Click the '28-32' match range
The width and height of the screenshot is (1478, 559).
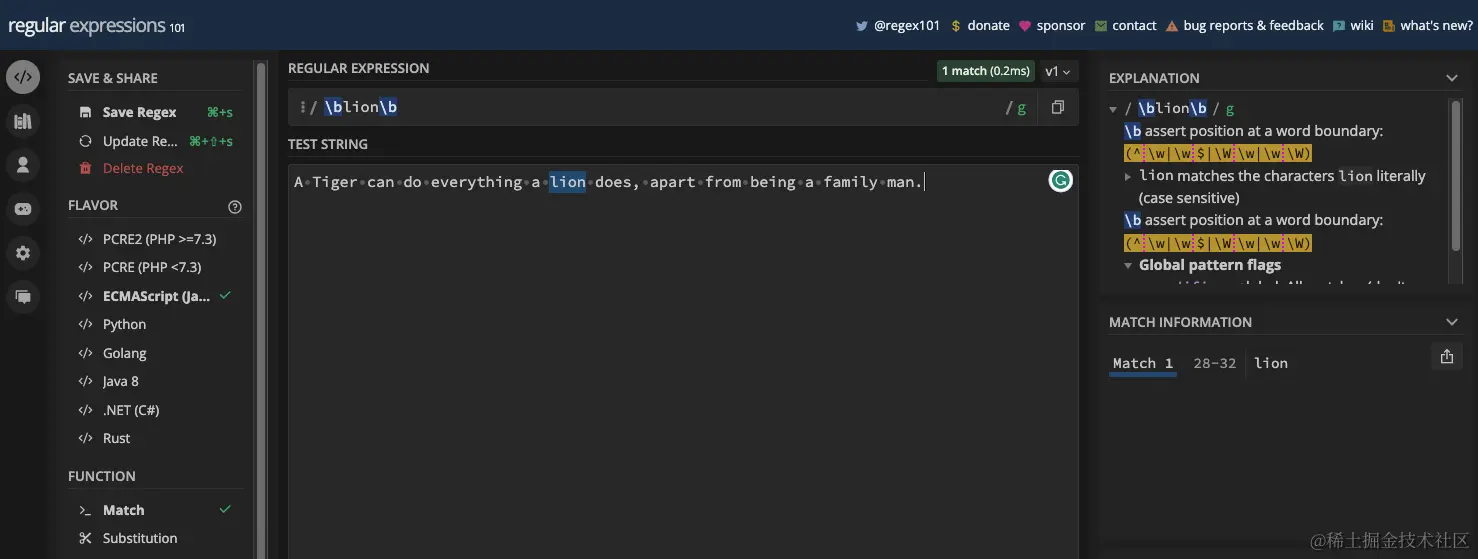coord(1214,363)
